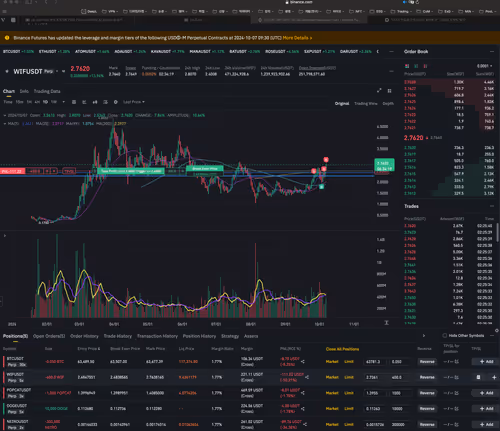Open the Trading Data tab
Image resolution: width=500 pixels, height=431 pixels.
click(x=47, y=91)
